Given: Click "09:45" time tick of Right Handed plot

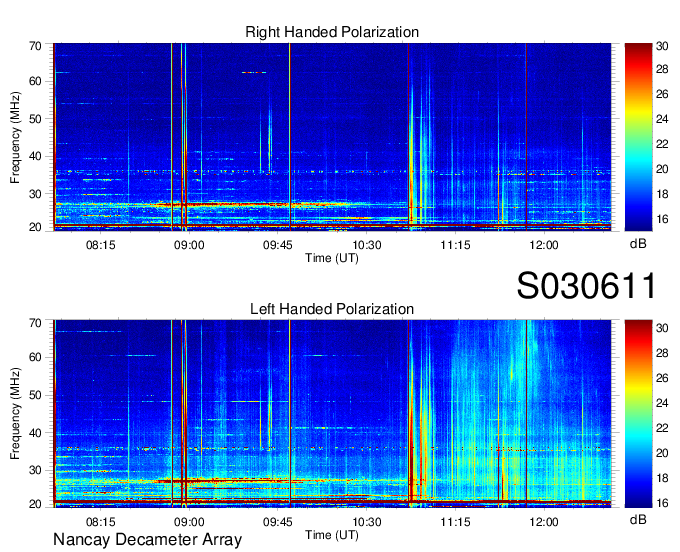Looking at the screenshot, I should [x=278, y=245].
